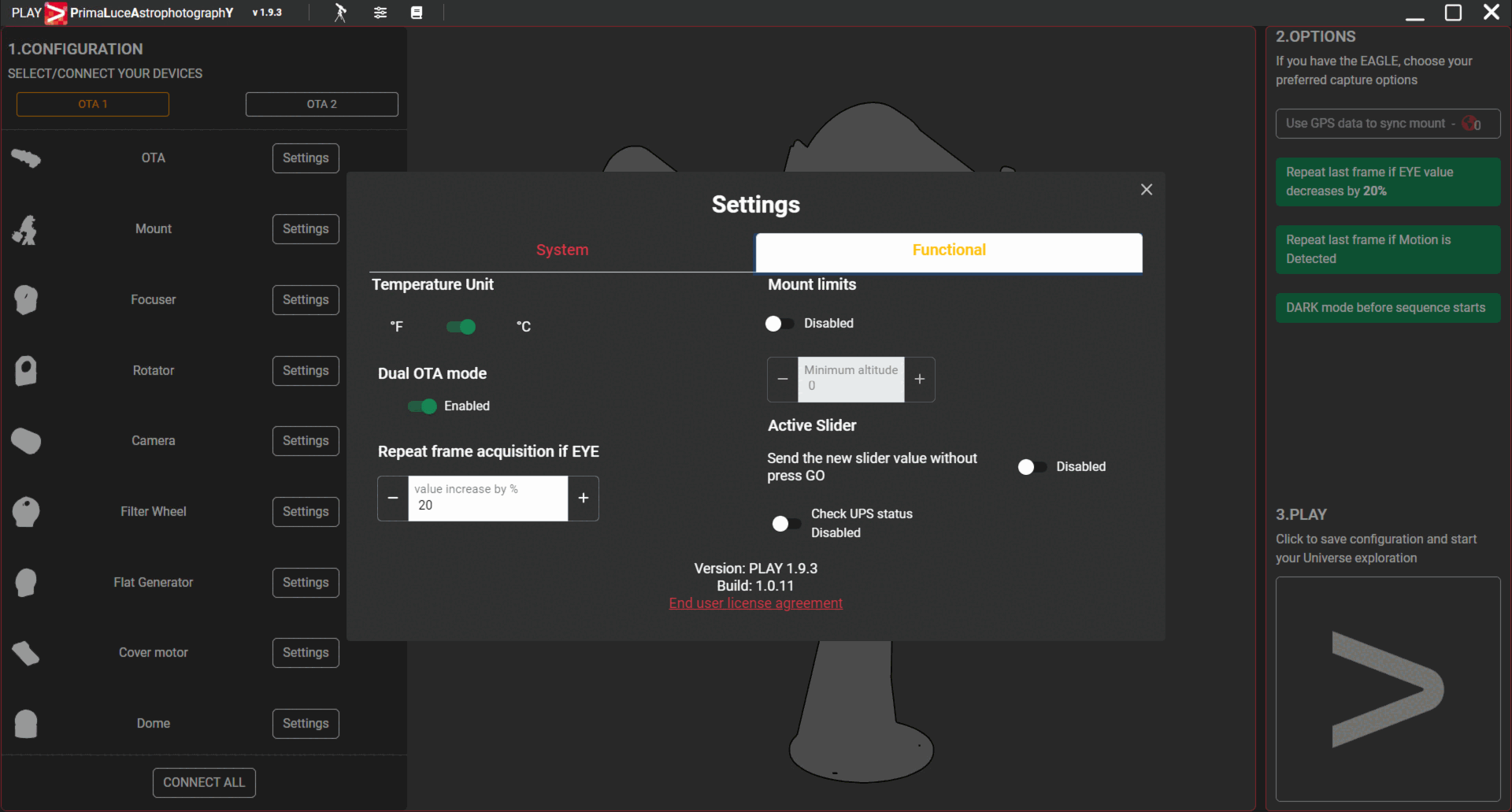Increase Minimum altitude with plus button
Viewport: 1512px width, 812px height.
pos(920,380)
